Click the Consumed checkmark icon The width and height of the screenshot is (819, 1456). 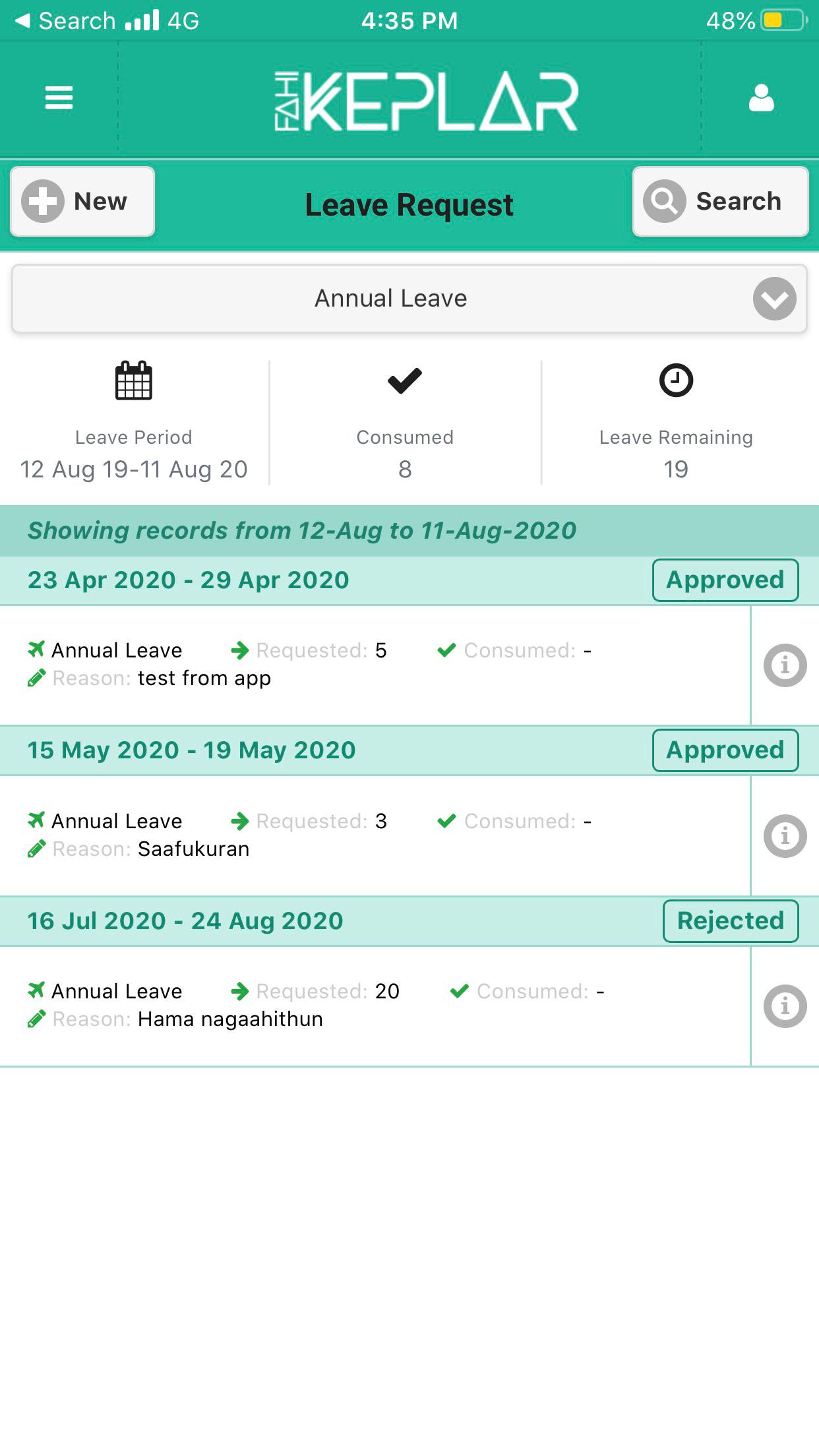click(405, 380)
